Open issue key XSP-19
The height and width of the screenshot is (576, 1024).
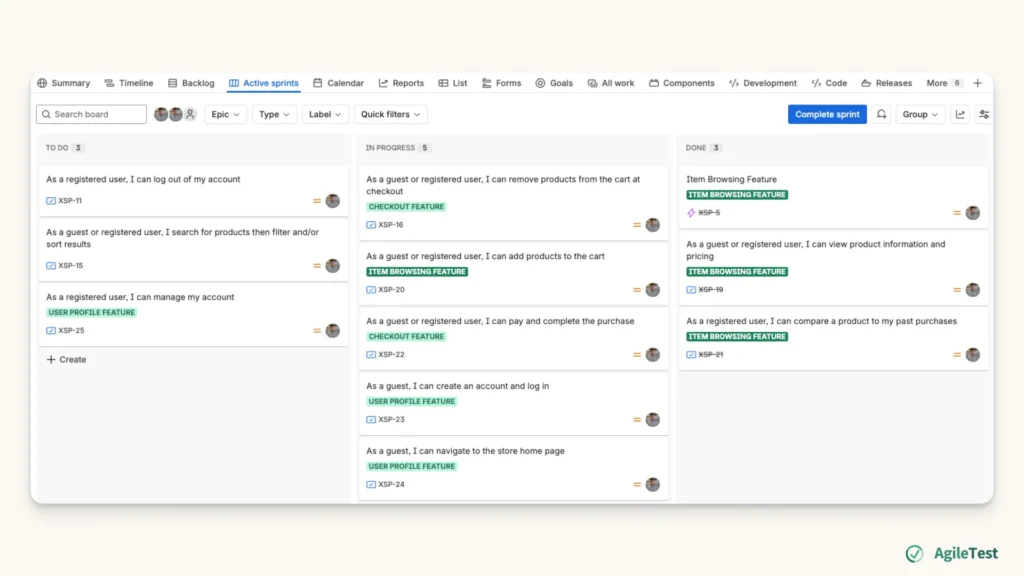point(711,289)
